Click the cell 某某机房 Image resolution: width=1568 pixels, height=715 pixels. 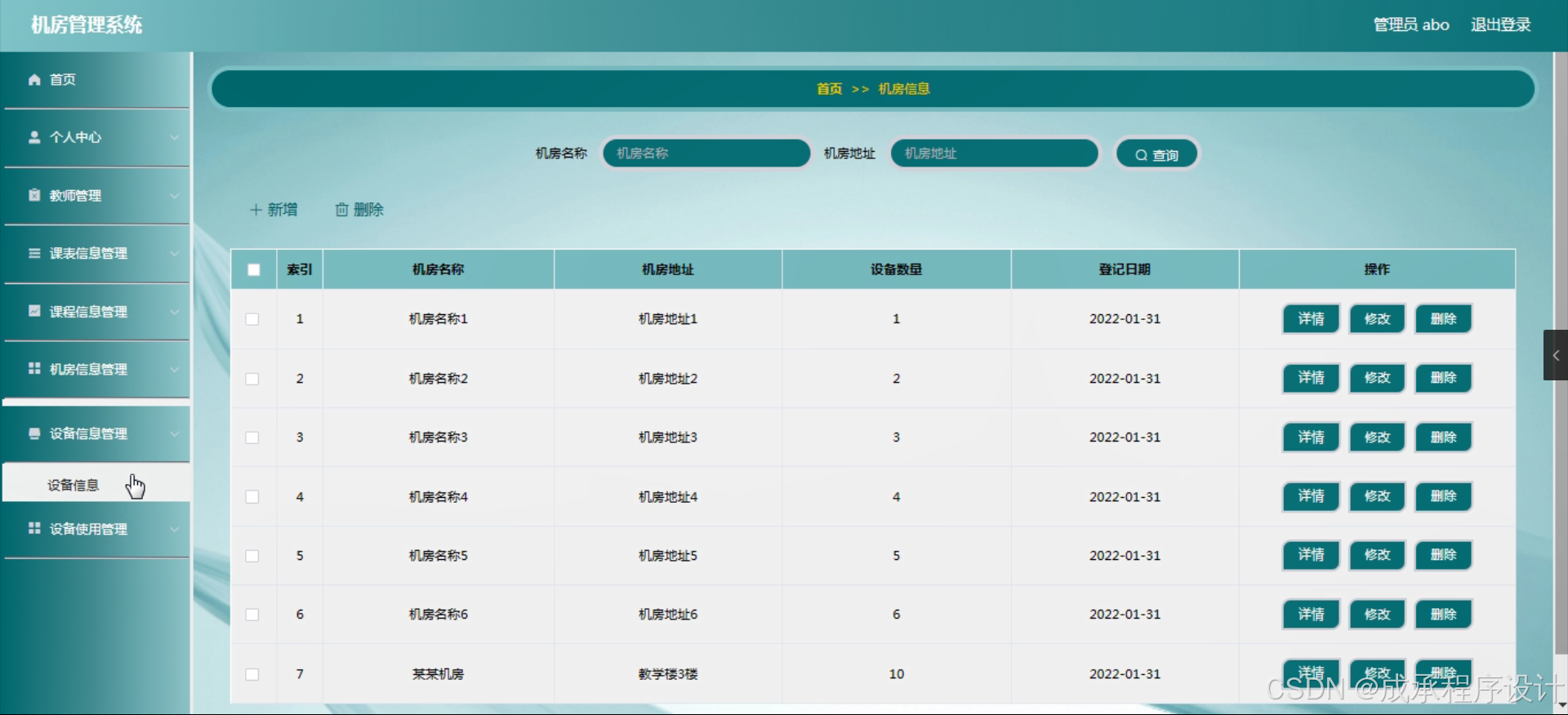tap(438, 674)
